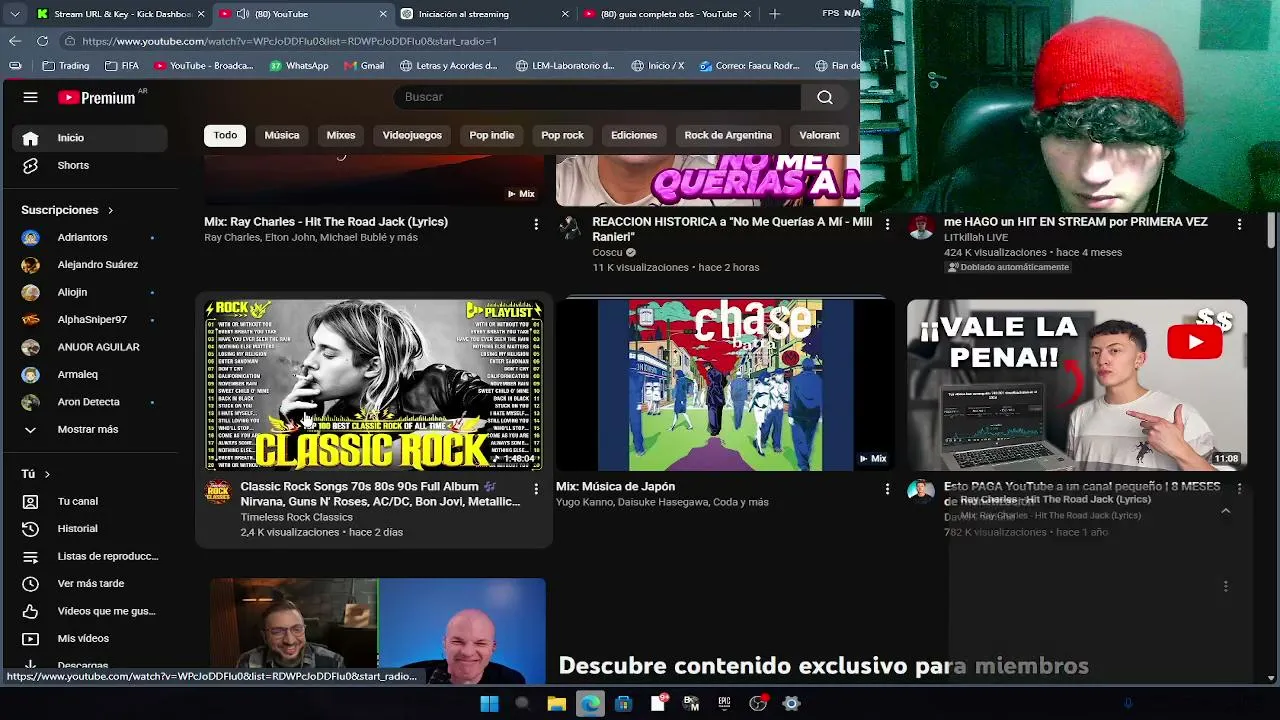Open options for LITkillah LIVE video

click(x=1239, y=225)
